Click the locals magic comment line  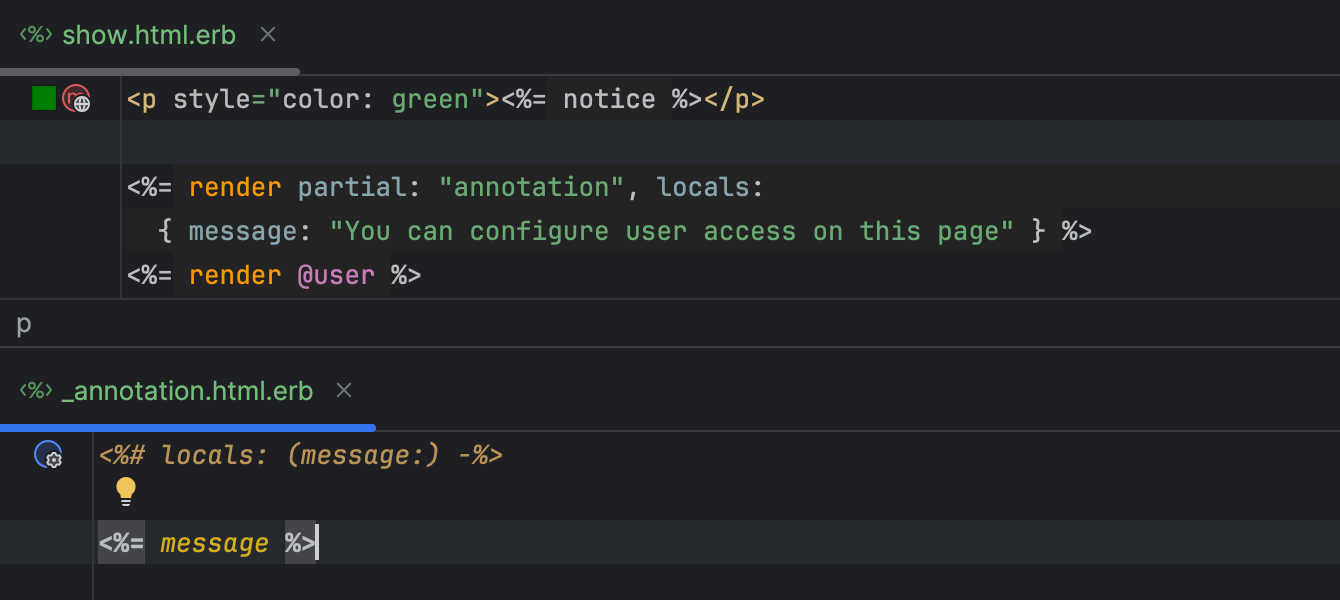pos(300,455)
